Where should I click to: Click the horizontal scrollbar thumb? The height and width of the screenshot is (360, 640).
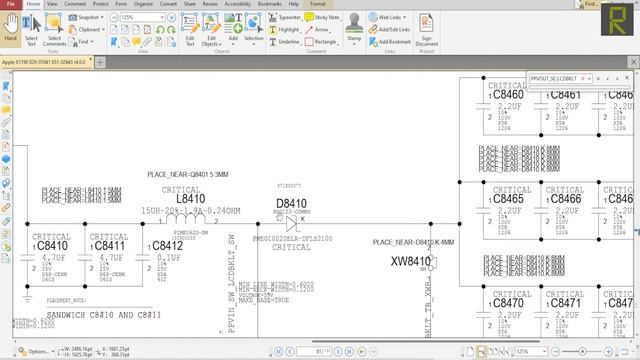click(x=426, y=341)
